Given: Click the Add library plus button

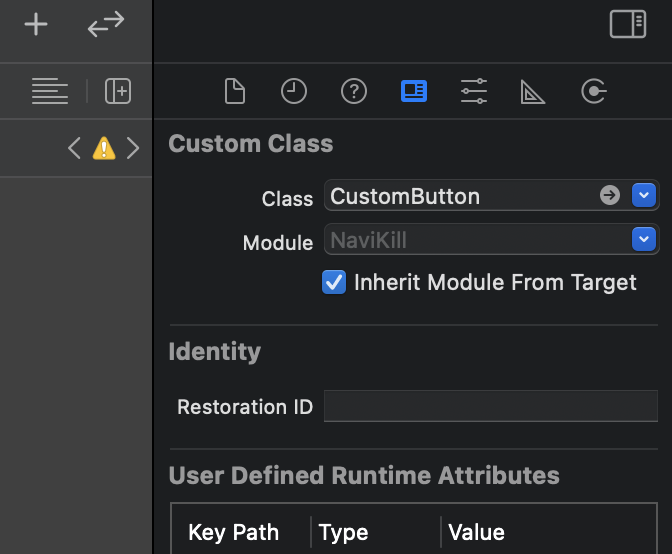Looking at the screenshot, I should (36, 25).
